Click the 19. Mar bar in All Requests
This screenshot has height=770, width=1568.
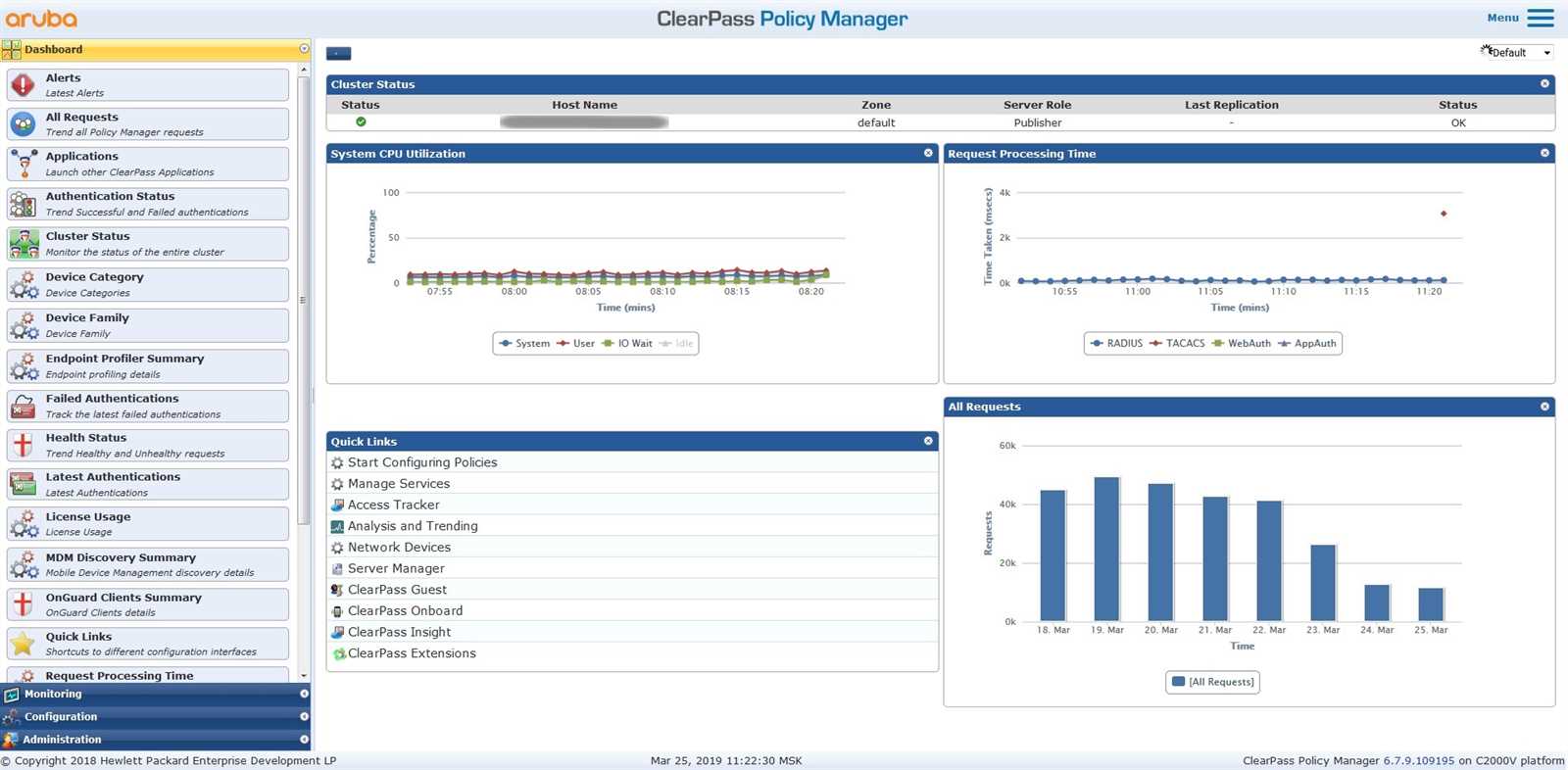[x=1107, y=550]
